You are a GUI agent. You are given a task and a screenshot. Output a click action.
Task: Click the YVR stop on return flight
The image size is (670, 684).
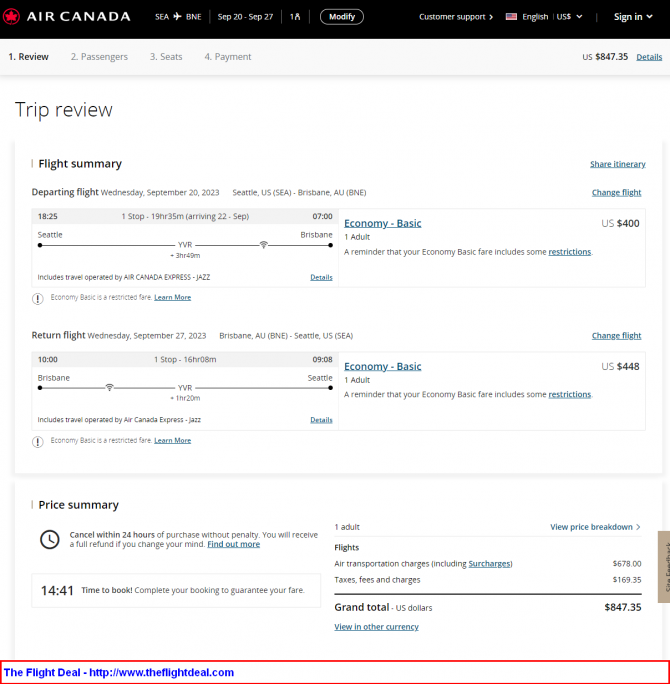(x=185, y=388)
